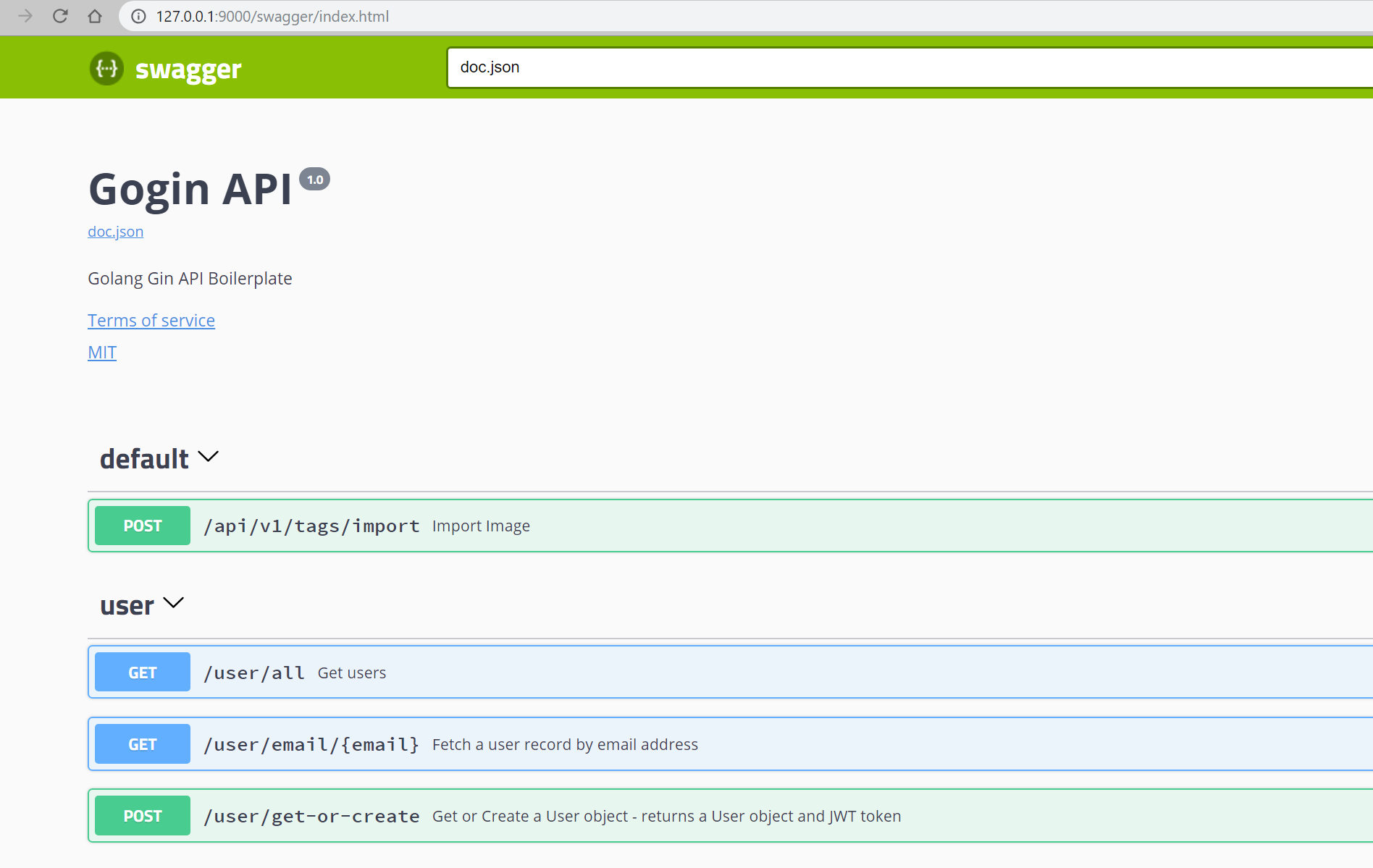
Task: Click the 'Golang Gin API Boilerplate' description
Action: tap(190, 279)
